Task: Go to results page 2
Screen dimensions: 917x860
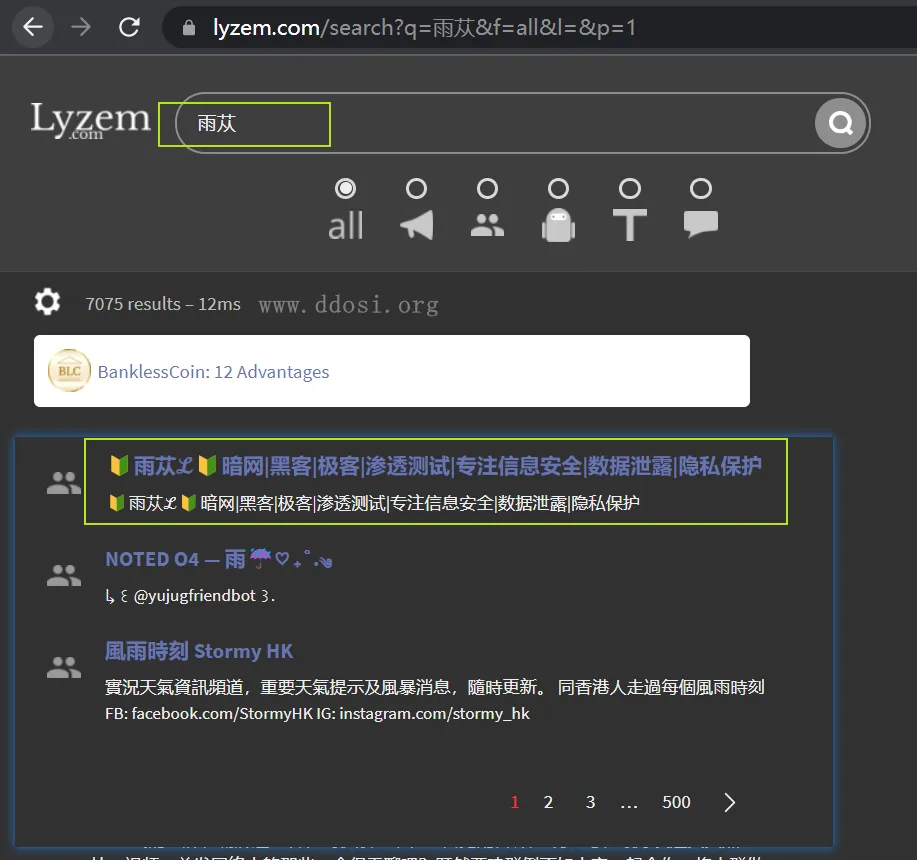Action: click(x=548, y=802)
